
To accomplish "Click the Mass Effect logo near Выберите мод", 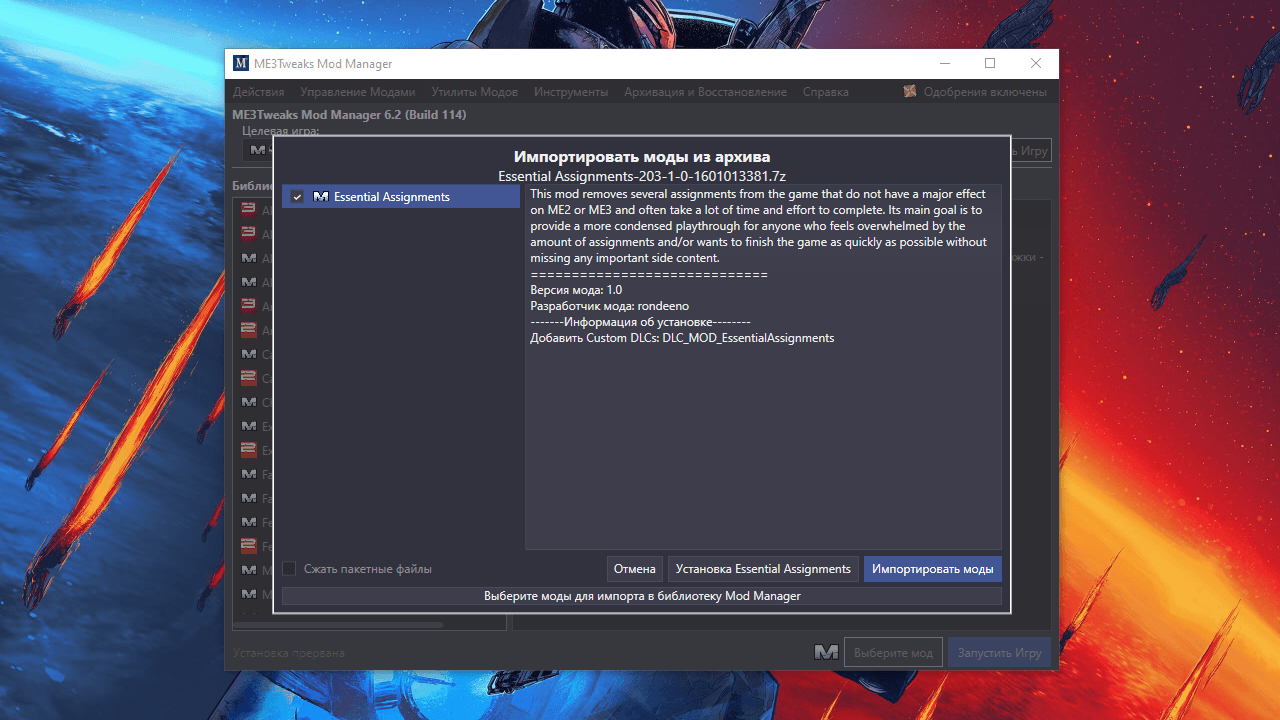I will [x=826, y=652].
